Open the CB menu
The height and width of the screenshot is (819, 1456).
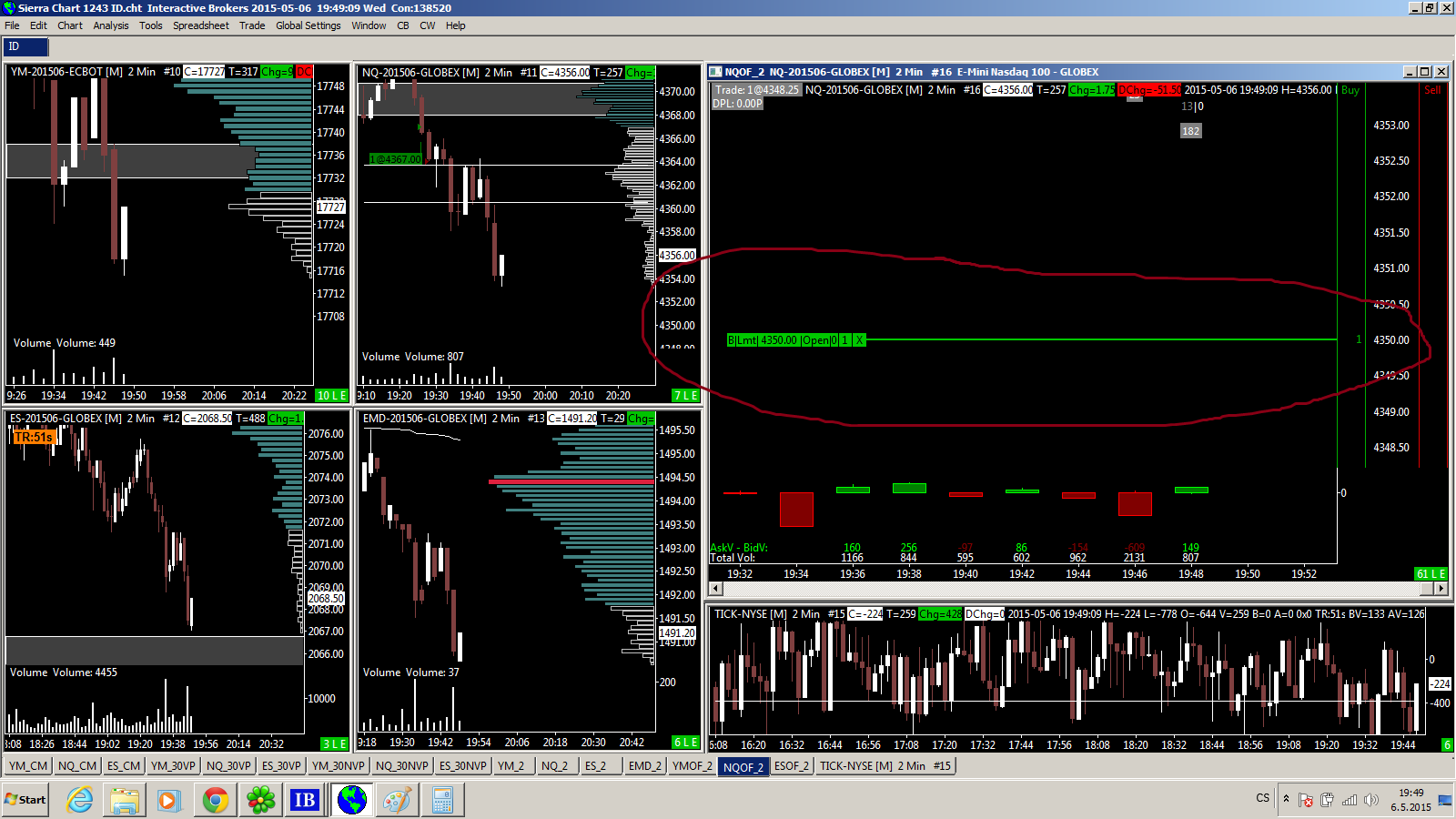403,25
